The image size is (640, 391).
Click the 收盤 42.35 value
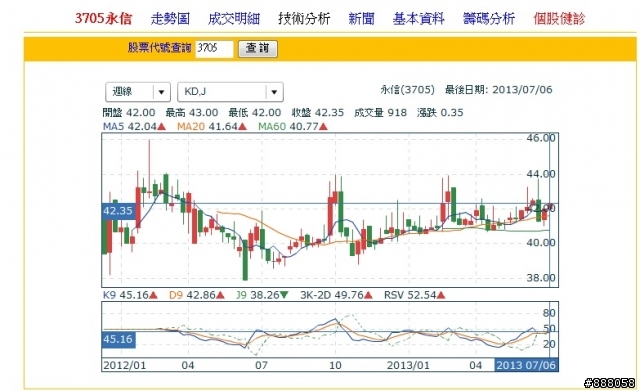[x=318, y=113]
